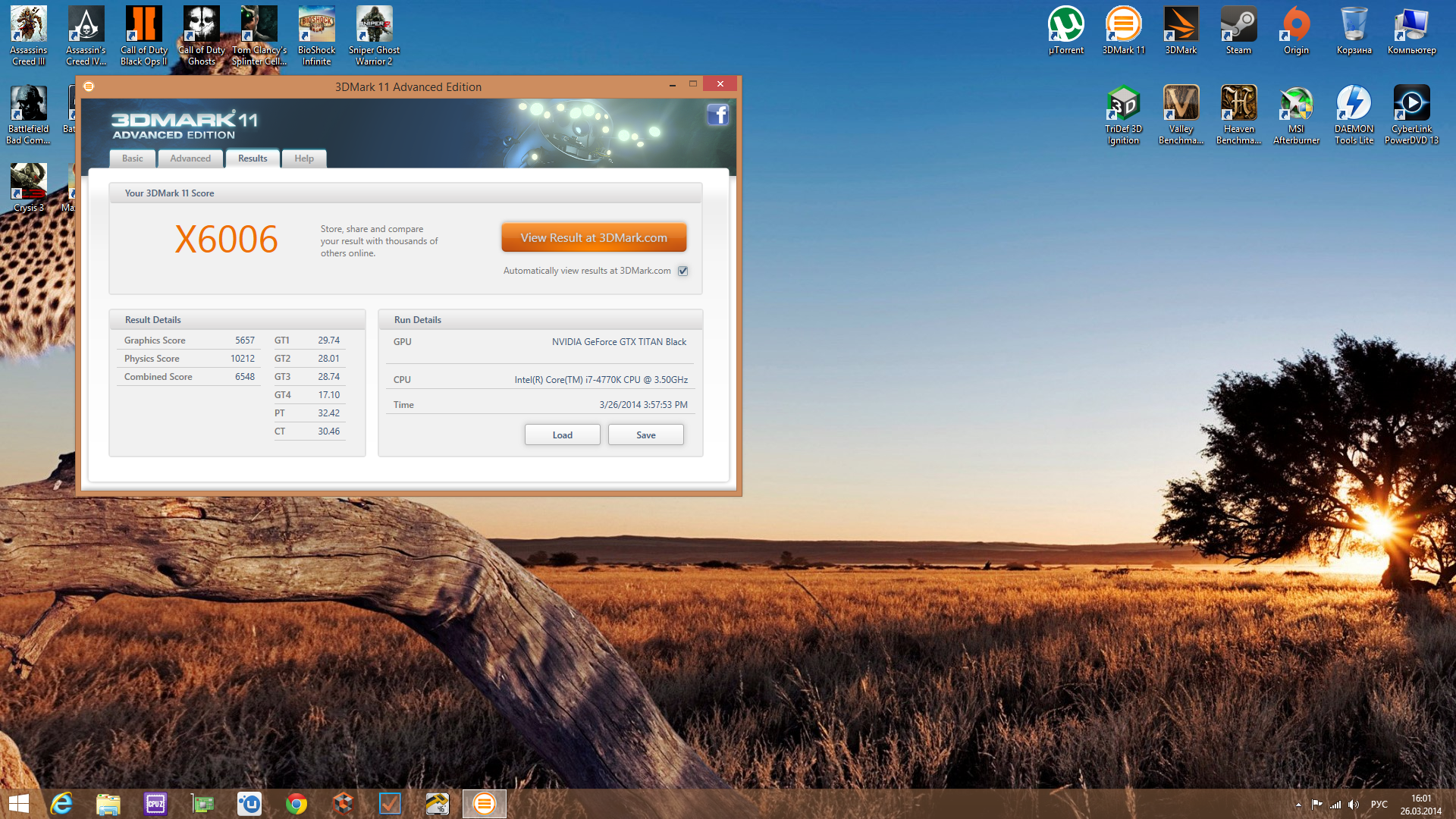The width and height of the screenshot is (1456, 819).
Task: Open the Help tab
Action: [x=304, y=158]
